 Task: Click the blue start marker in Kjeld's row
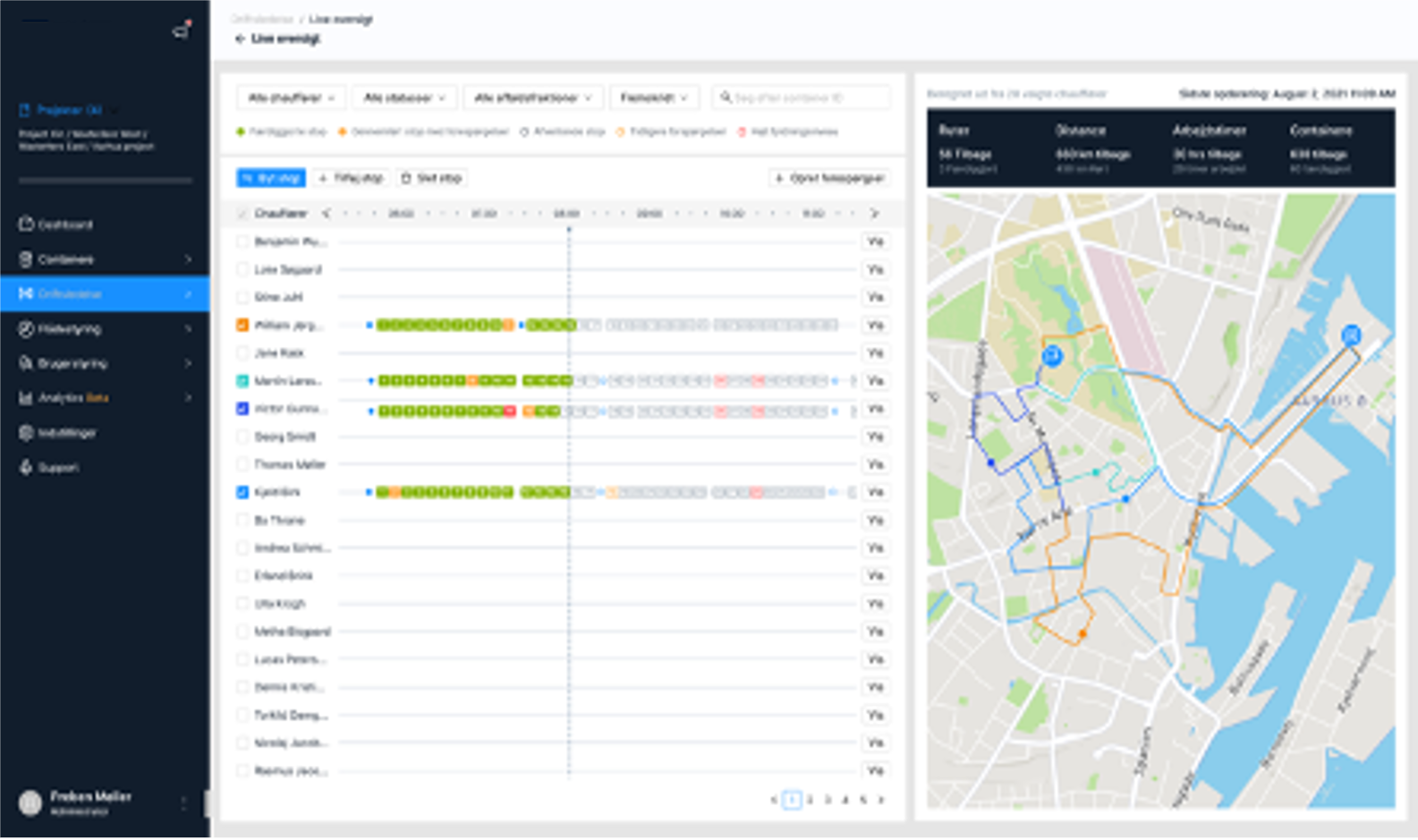click(369, 492)
